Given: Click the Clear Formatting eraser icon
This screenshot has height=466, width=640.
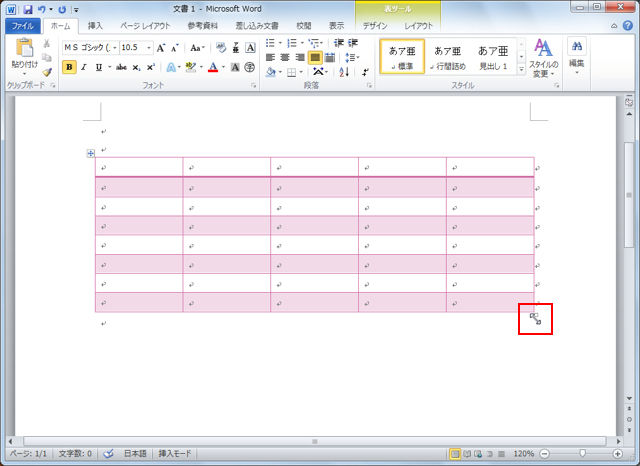Looking at the screenshot, I should coord(221,48).
